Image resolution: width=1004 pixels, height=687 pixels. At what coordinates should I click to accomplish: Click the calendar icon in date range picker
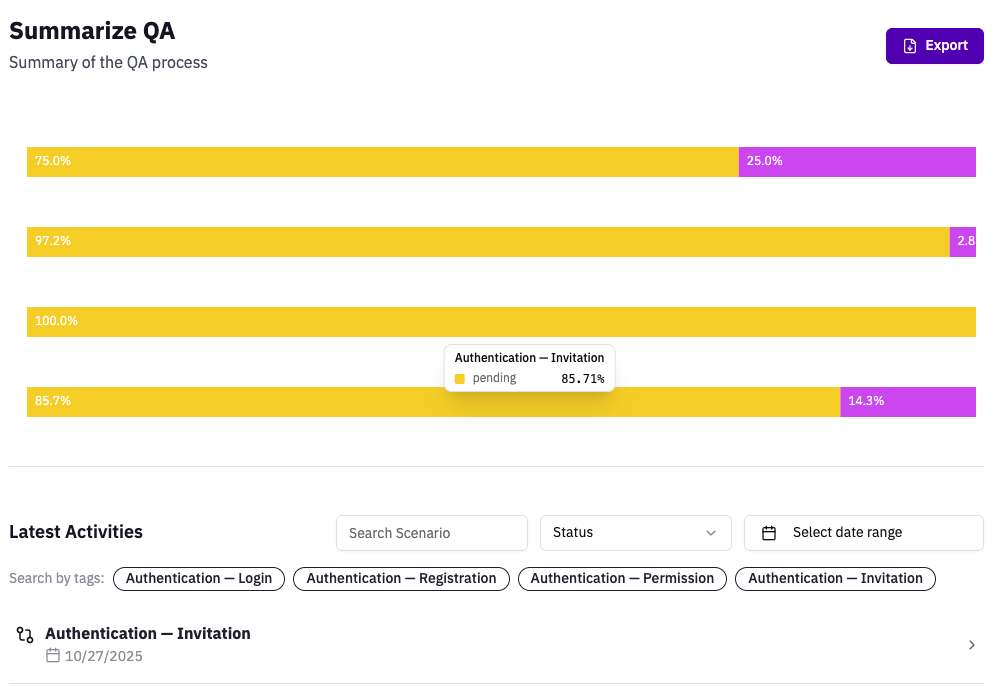pyautogui.click(x=769, y=533)
